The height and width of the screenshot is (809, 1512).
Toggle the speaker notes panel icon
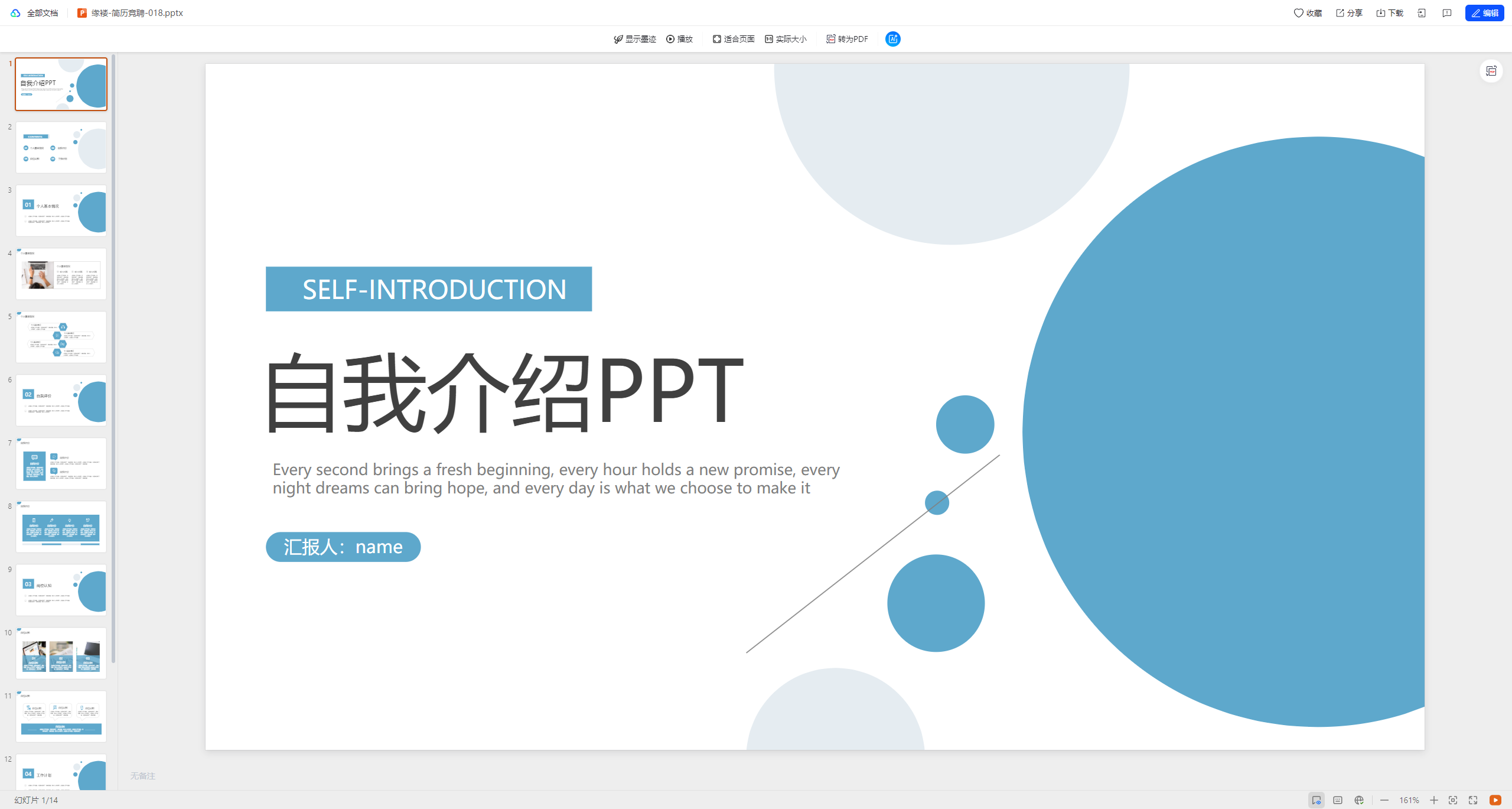point(1338,800)
